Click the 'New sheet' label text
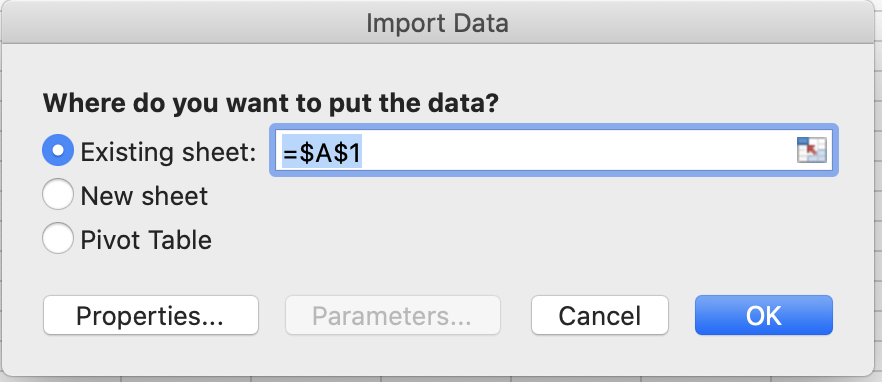The width and height of the screenshot is (882, 382). (x=144, y=196)
